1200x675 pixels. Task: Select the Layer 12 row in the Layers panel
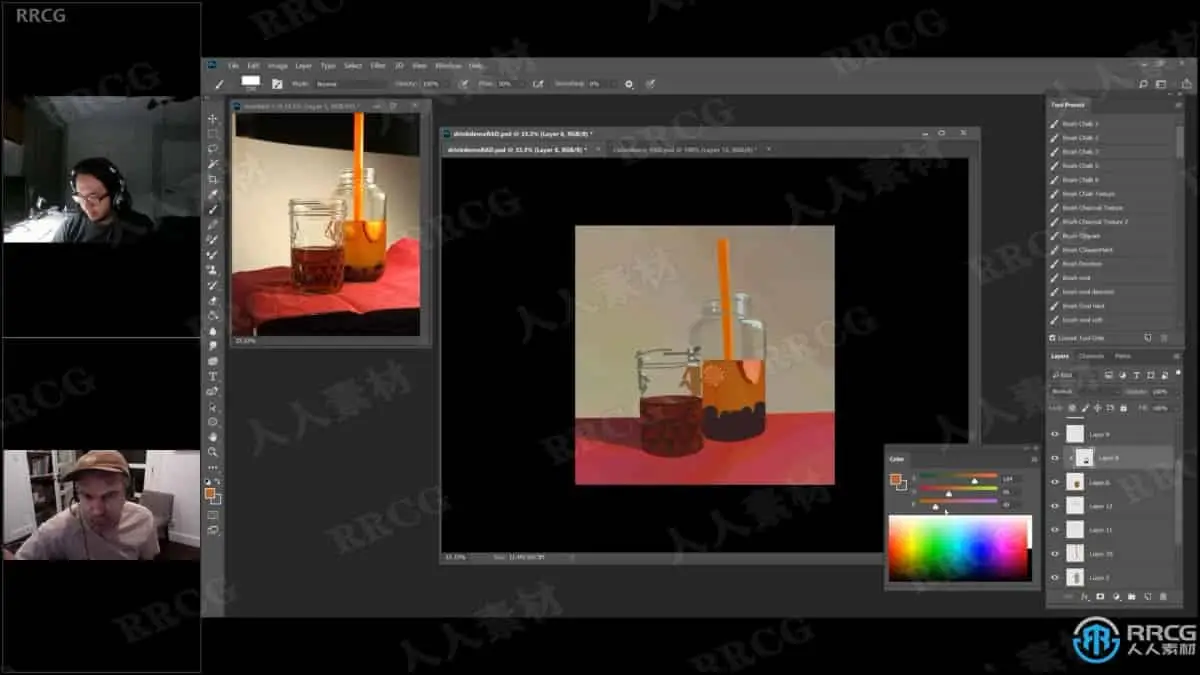(1111, 506)
